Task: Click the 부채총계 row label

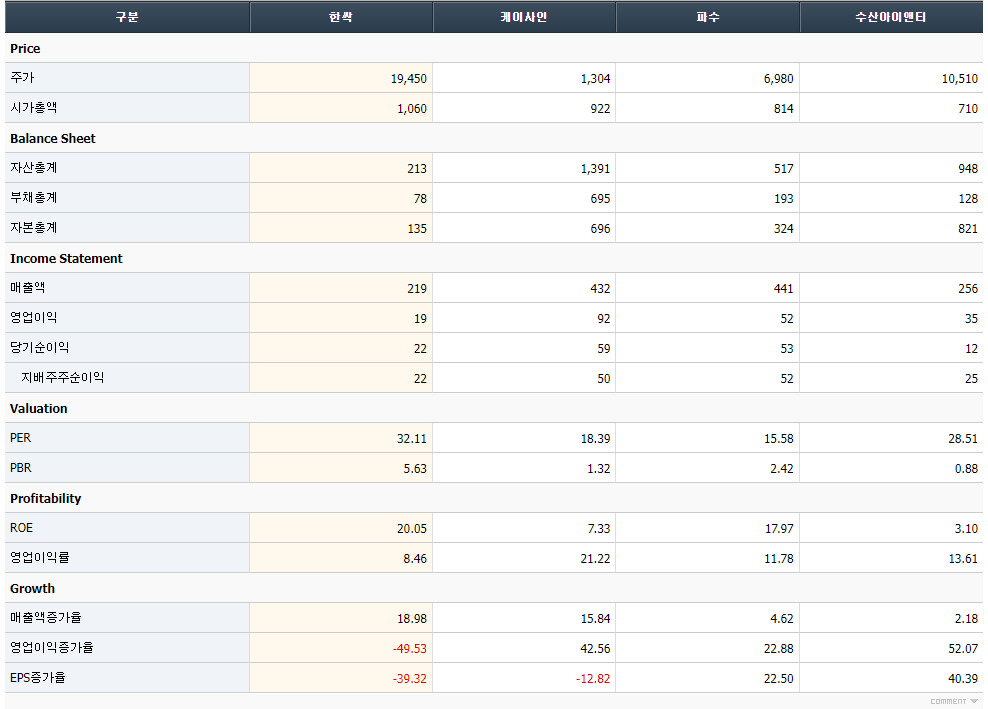Action: (33, 198)
